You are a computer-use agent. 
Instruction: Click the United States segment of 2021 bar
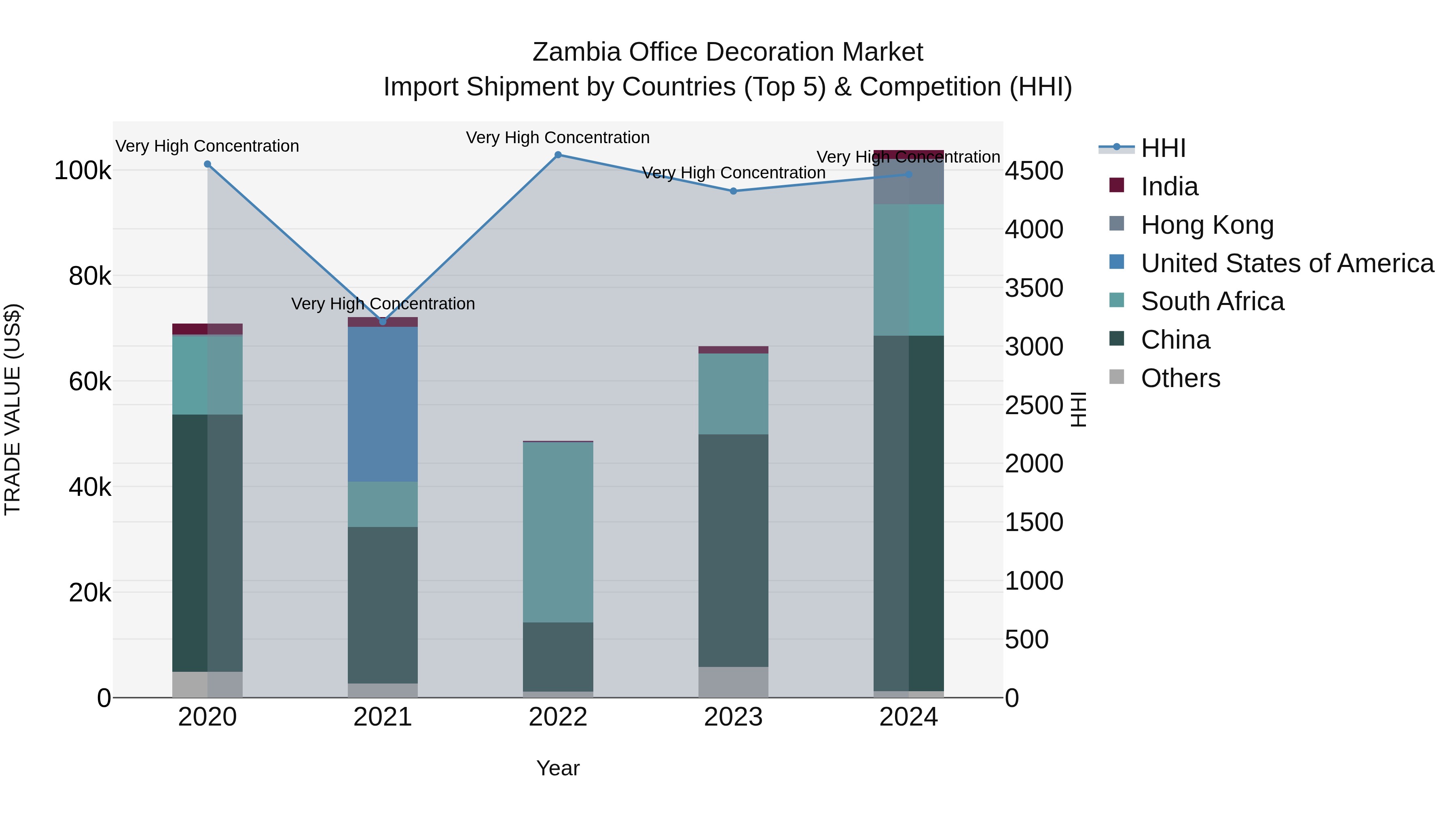(x=383, y=404)
